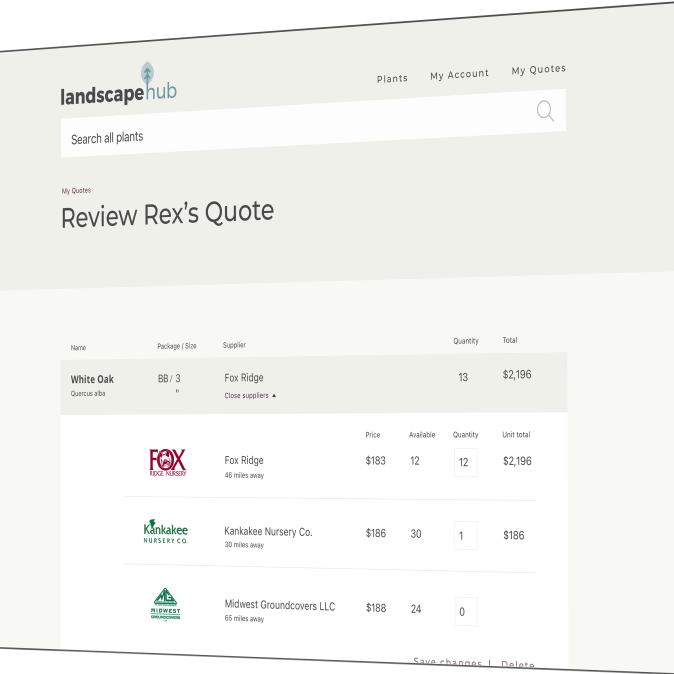The image size is (674, 674).
Task: Click the Midwest Groundcovers logo
Action: pos(165,605)
